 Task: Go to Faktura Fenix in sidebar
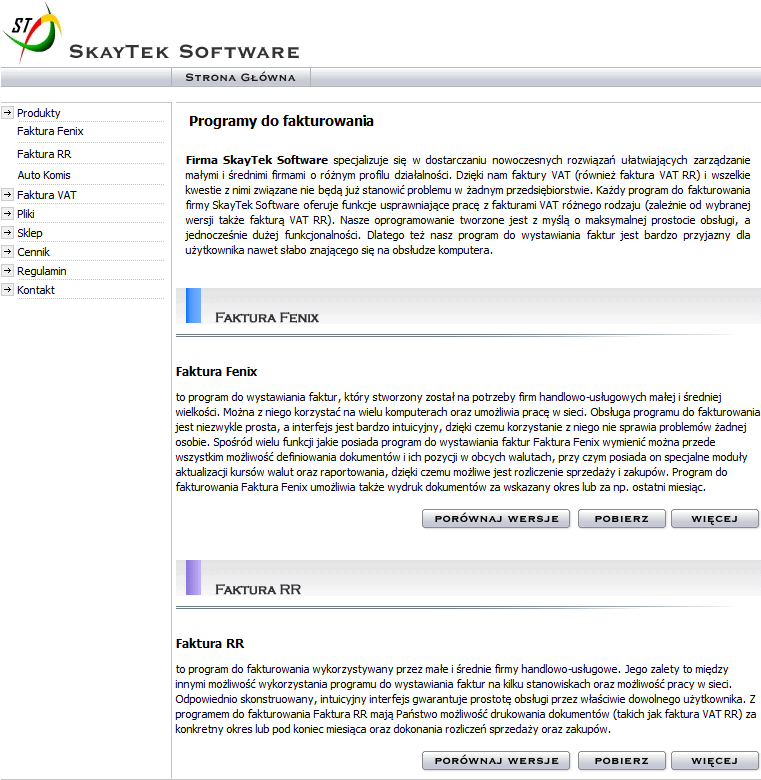click(50, 131)
